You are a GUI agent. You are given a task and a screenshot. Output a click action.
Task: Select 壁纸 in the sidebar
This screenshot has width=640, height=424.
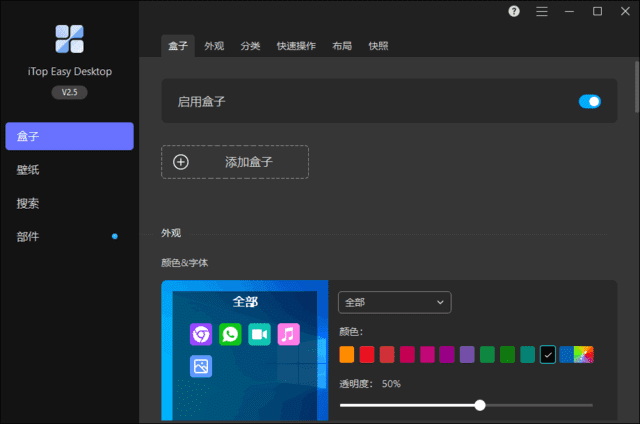pyautogui.click(x=28, y=170)
